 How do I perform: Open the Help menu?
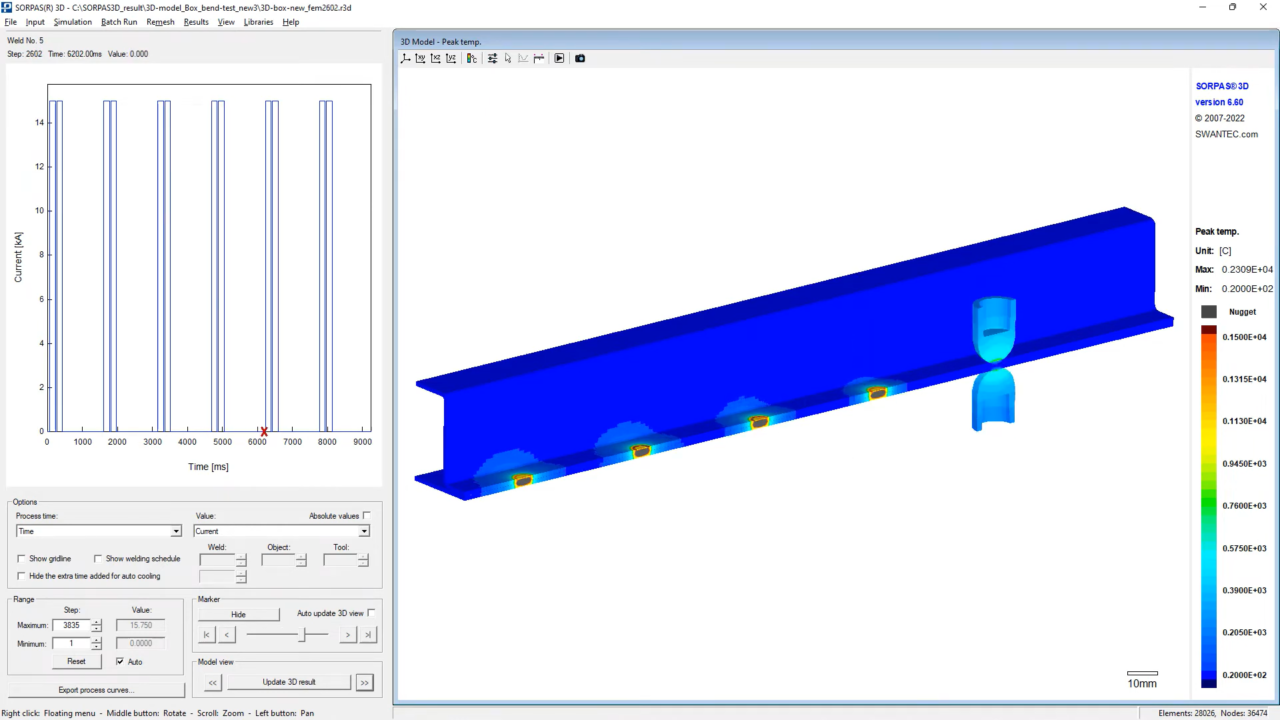tap(291, 22)
